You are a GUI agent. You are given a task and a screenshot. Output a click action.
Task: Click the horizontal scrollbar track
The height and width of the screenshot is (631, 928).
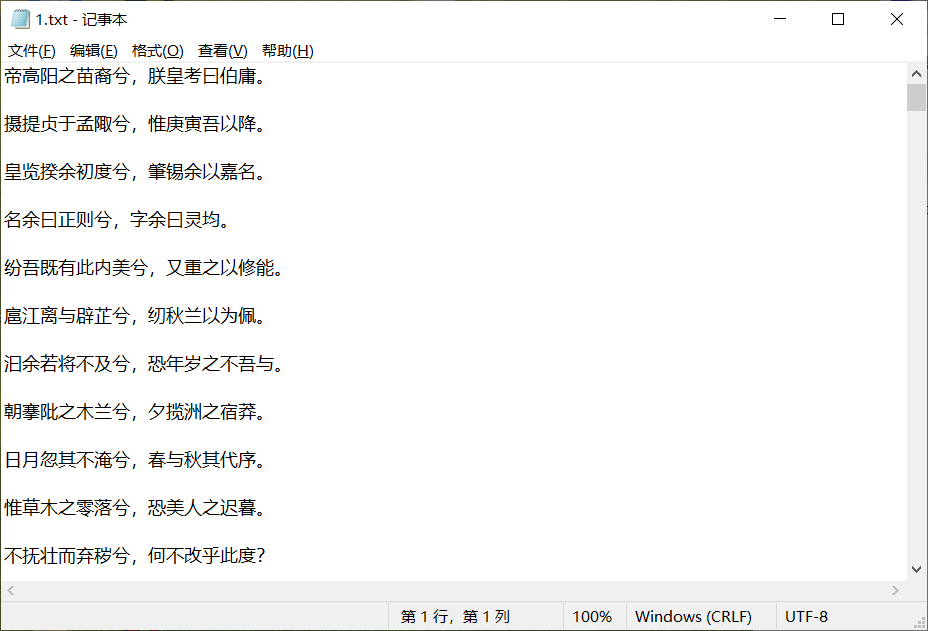pos(450,590)
